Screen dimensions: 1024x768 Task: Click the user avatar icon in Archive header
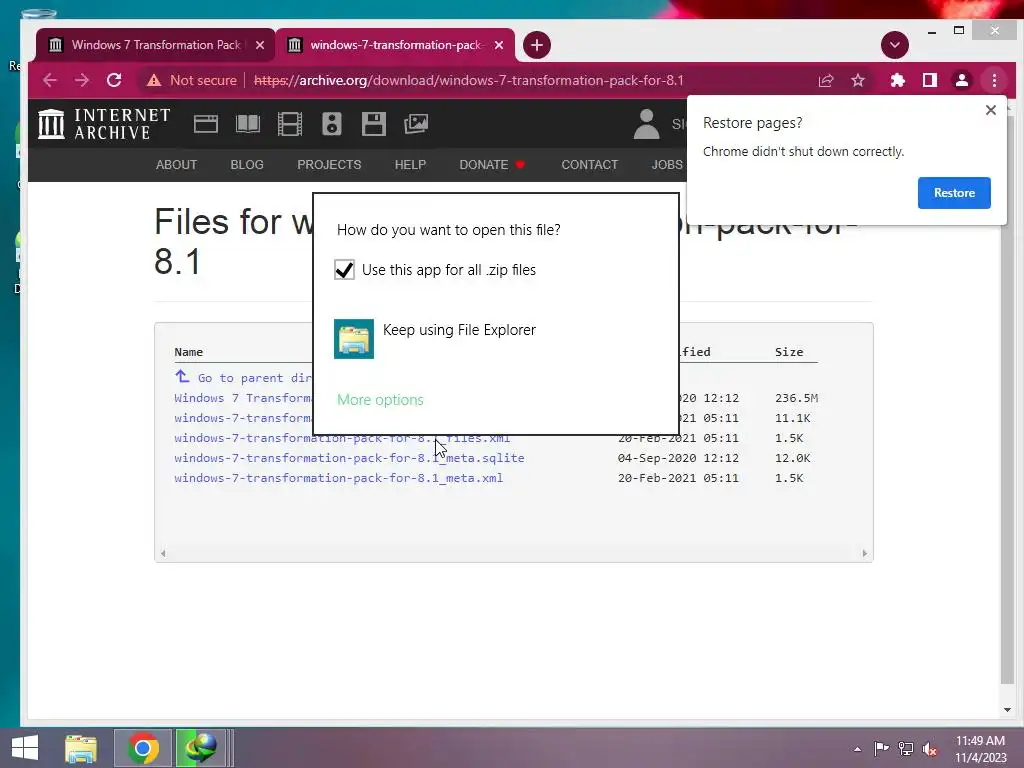coord(647,124)
